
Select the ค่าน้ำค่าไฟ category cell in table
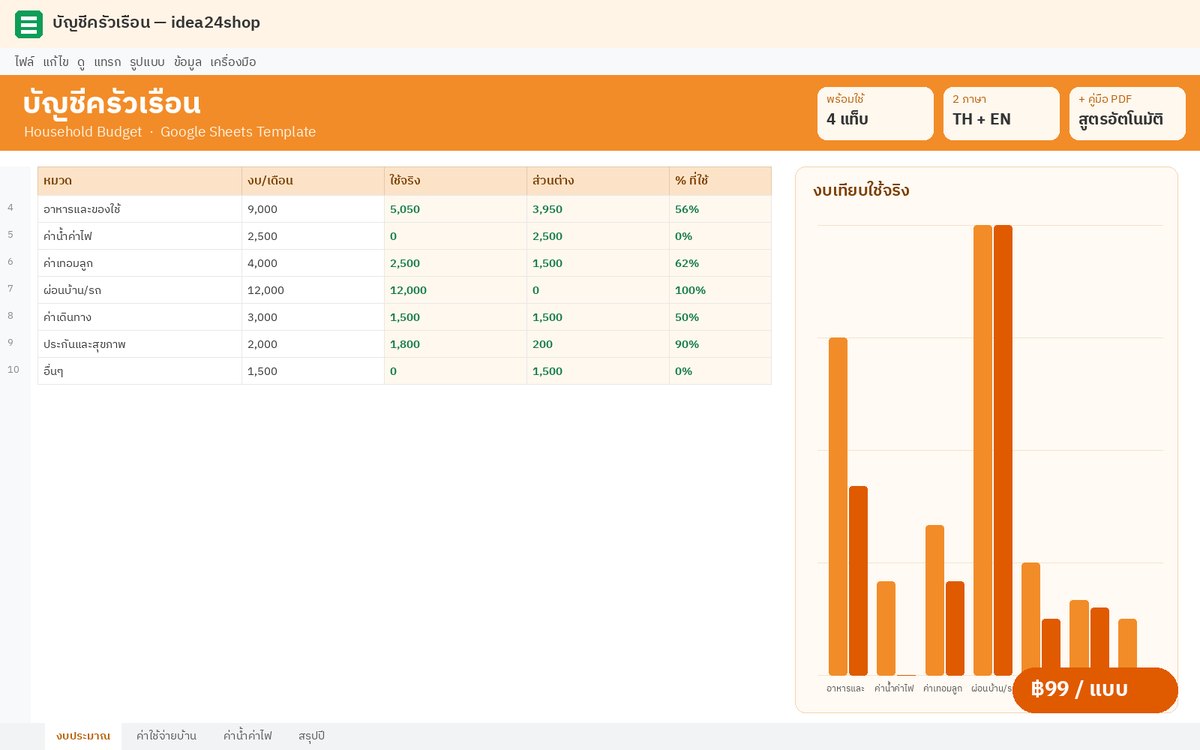tap(140, 236)
